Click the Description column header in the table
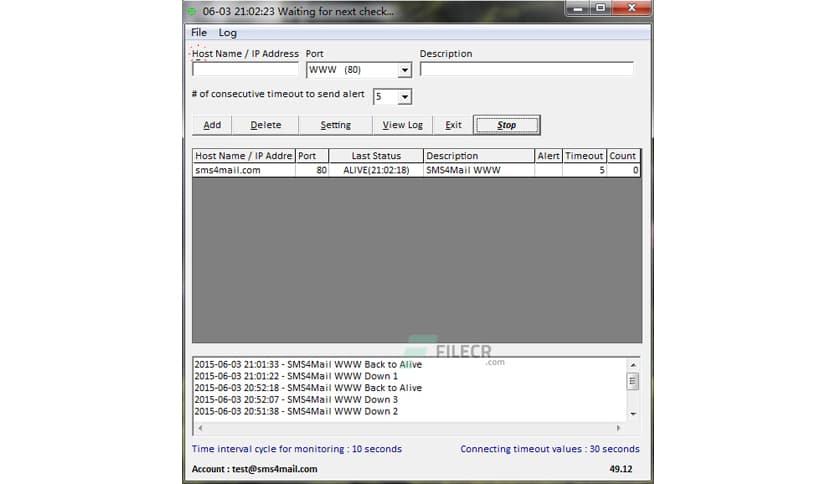Image resolution: width=836 pixels, height=484 pixels. coord(479,156)
